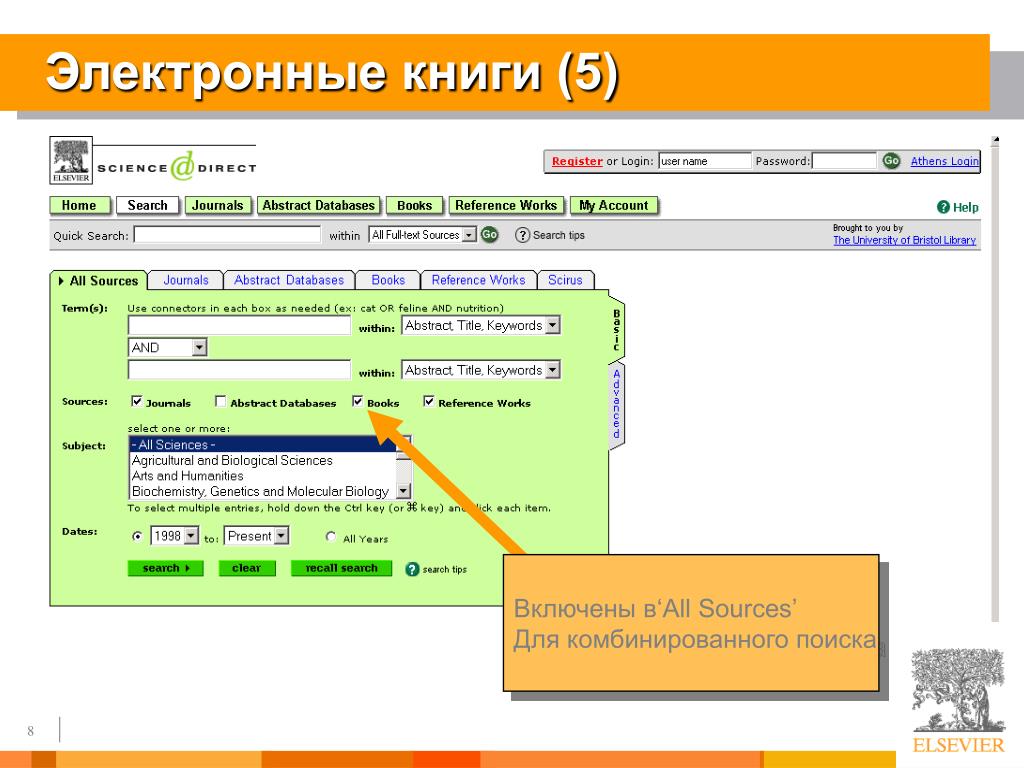Switch to the Books search tab
The height and width of the screenshot is (768, 1024).
[388, 280]
